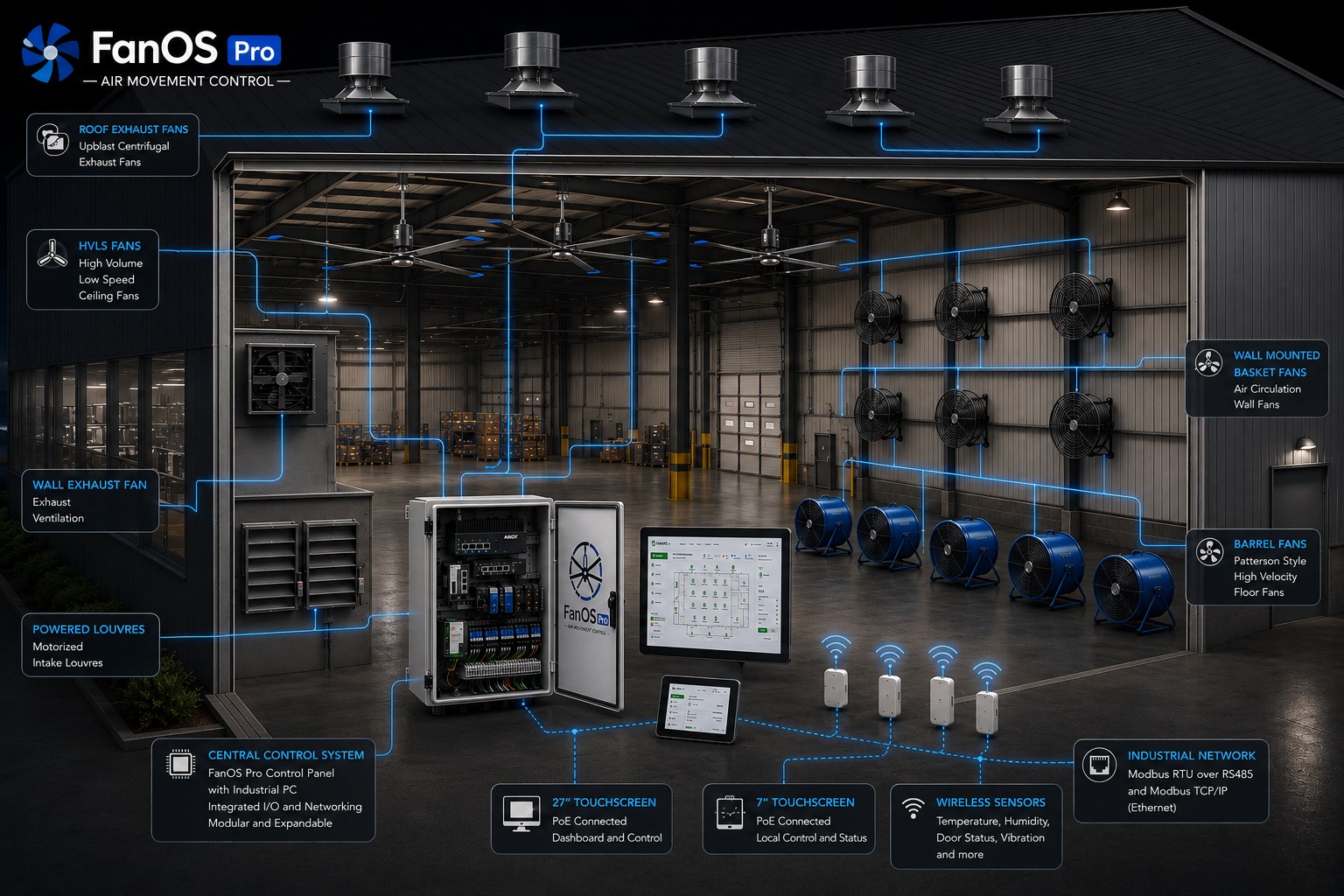Screen dimensions: 1344x896
Task: Click "Dashboard and Control" text
Action: 606,838
